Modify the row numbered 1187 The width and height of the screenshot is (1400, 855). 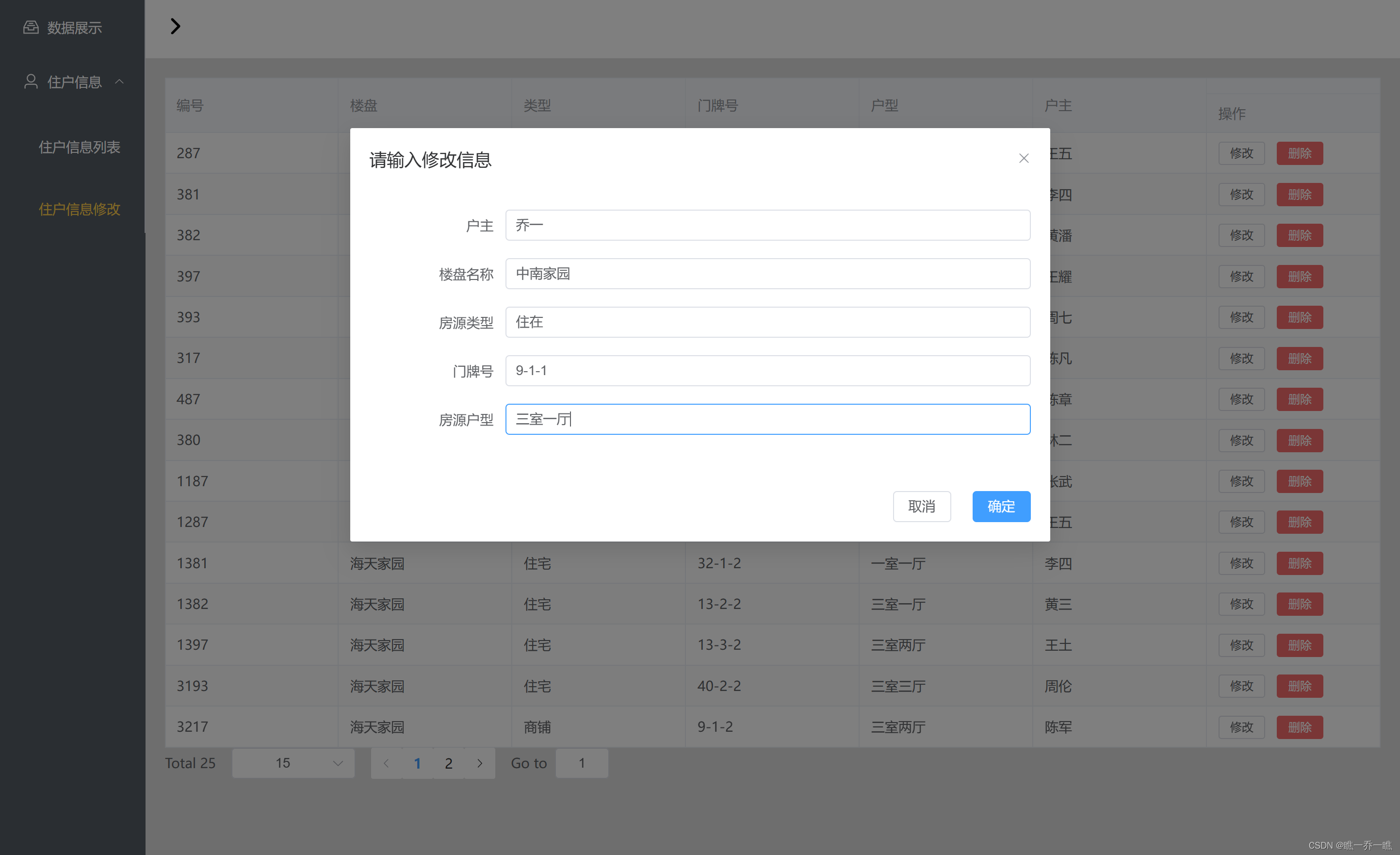click(x=1241, y=481)
